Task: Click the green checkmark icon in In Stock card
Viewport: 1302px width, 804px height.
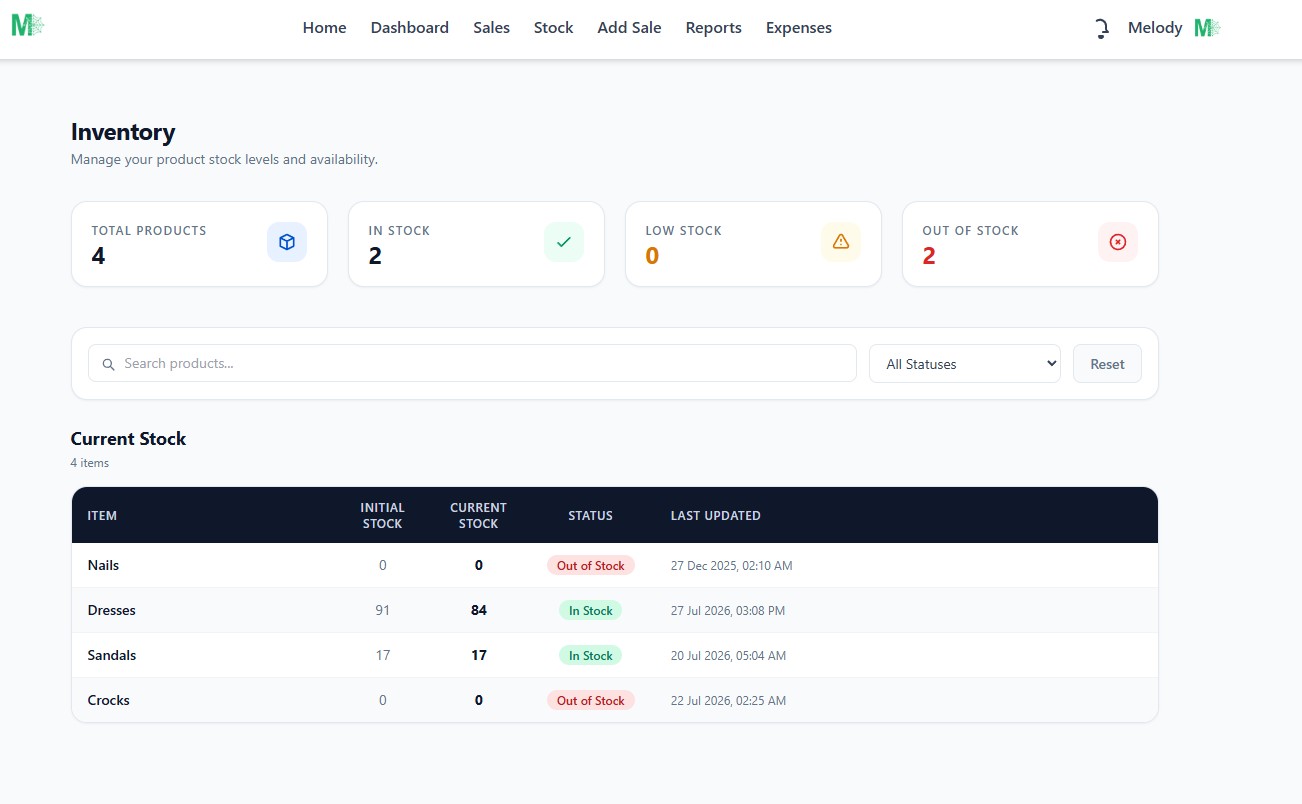Action: click(x=564, y=242)
